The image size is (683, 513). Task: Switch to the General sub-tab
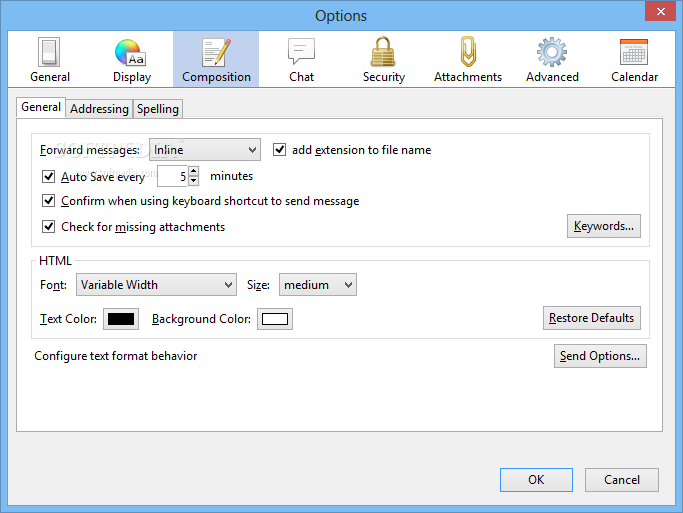point(41,107)
